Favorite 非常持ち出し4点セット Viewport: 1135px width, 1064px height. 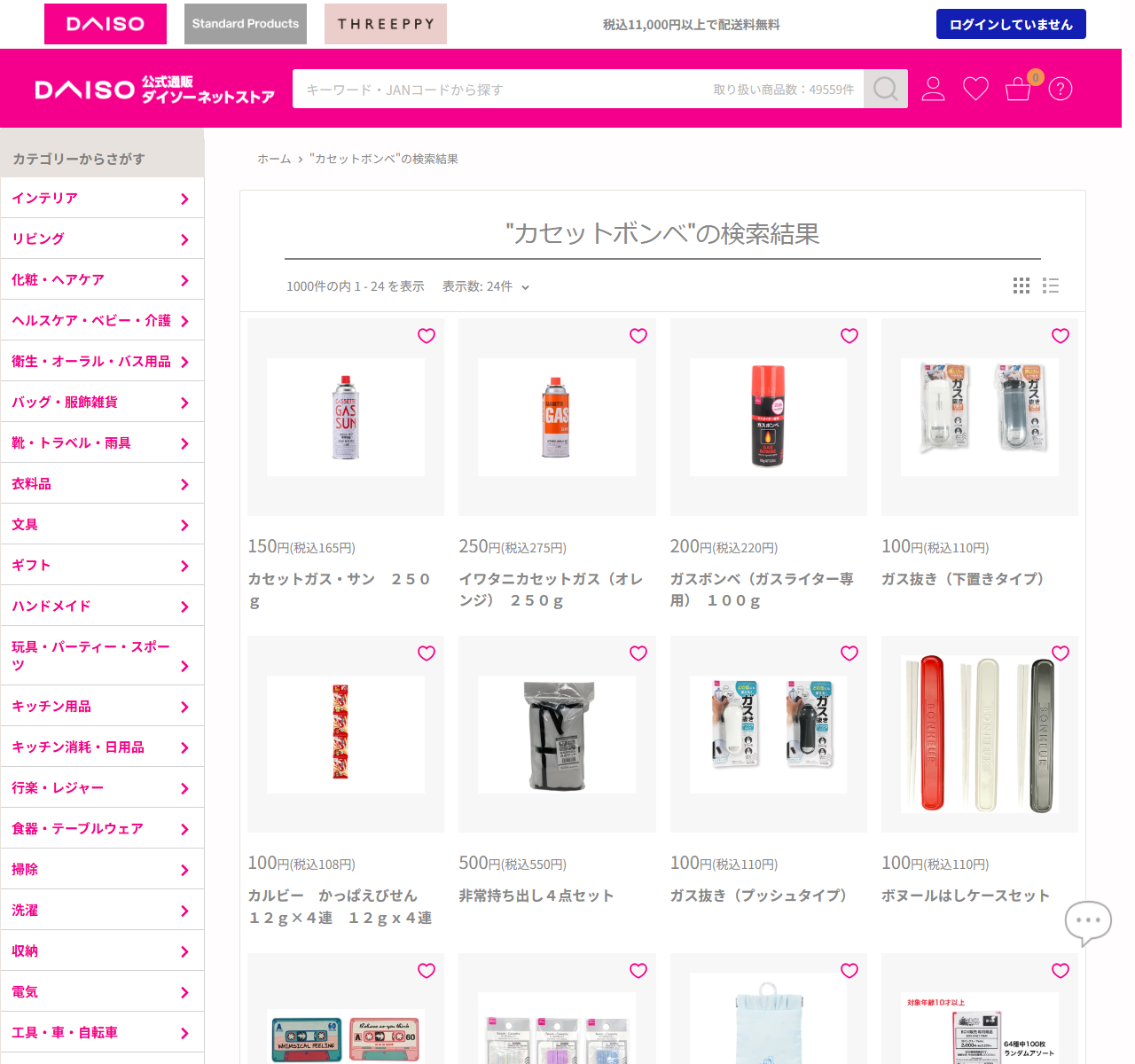pyautogui.click(x=638, y=653)
